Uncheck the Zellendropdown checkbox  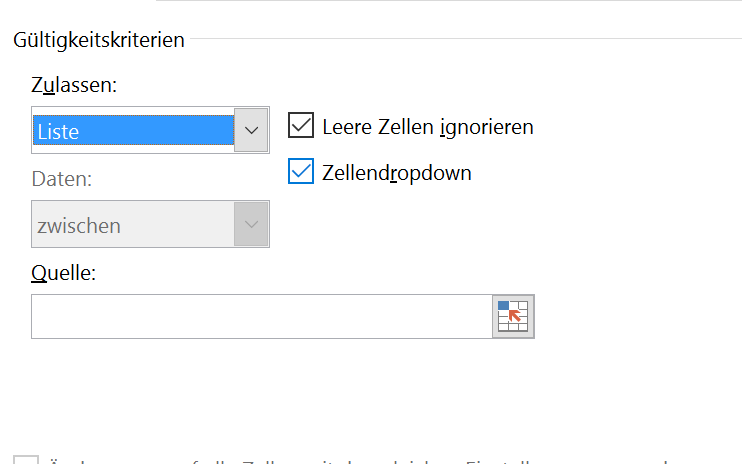click(301, 171)
